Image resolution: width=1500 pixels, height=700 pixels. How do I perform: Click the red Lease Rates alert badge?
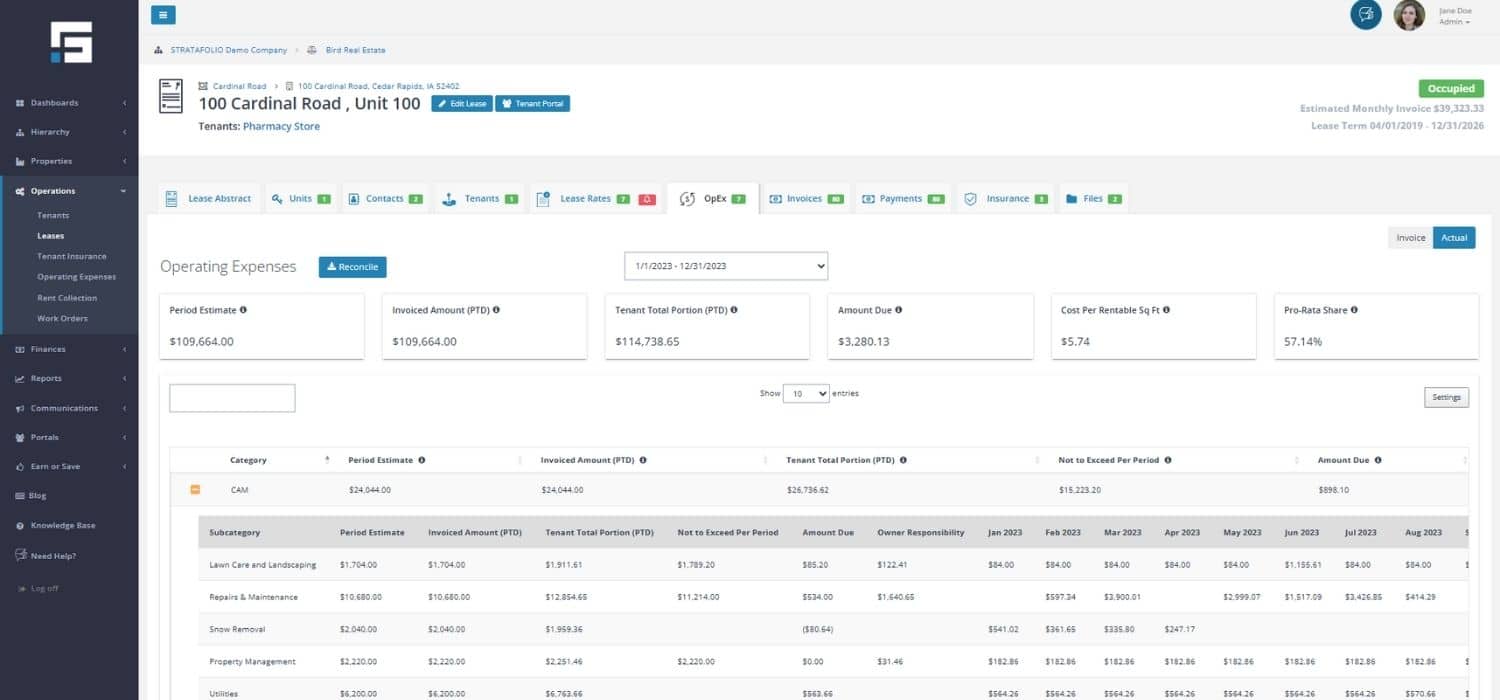pyautogui.click(x=647, y=199)
